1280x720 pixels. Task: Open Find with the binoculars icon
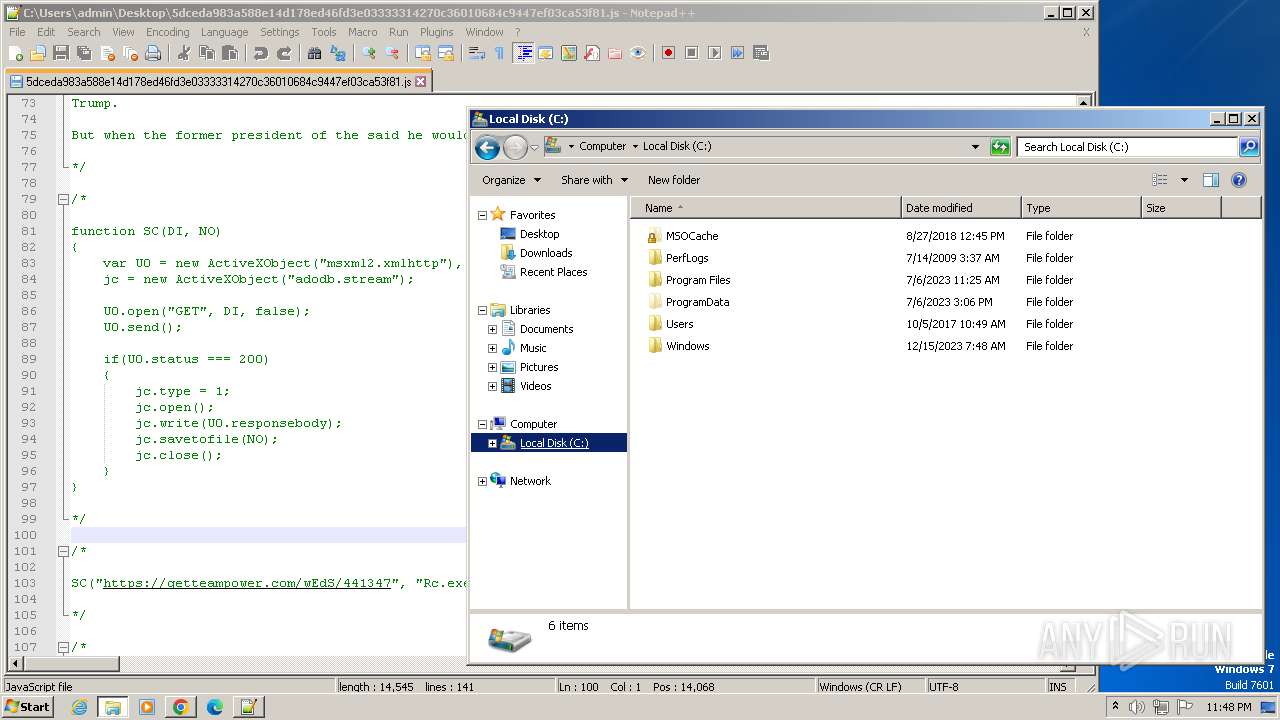[314, 53]
